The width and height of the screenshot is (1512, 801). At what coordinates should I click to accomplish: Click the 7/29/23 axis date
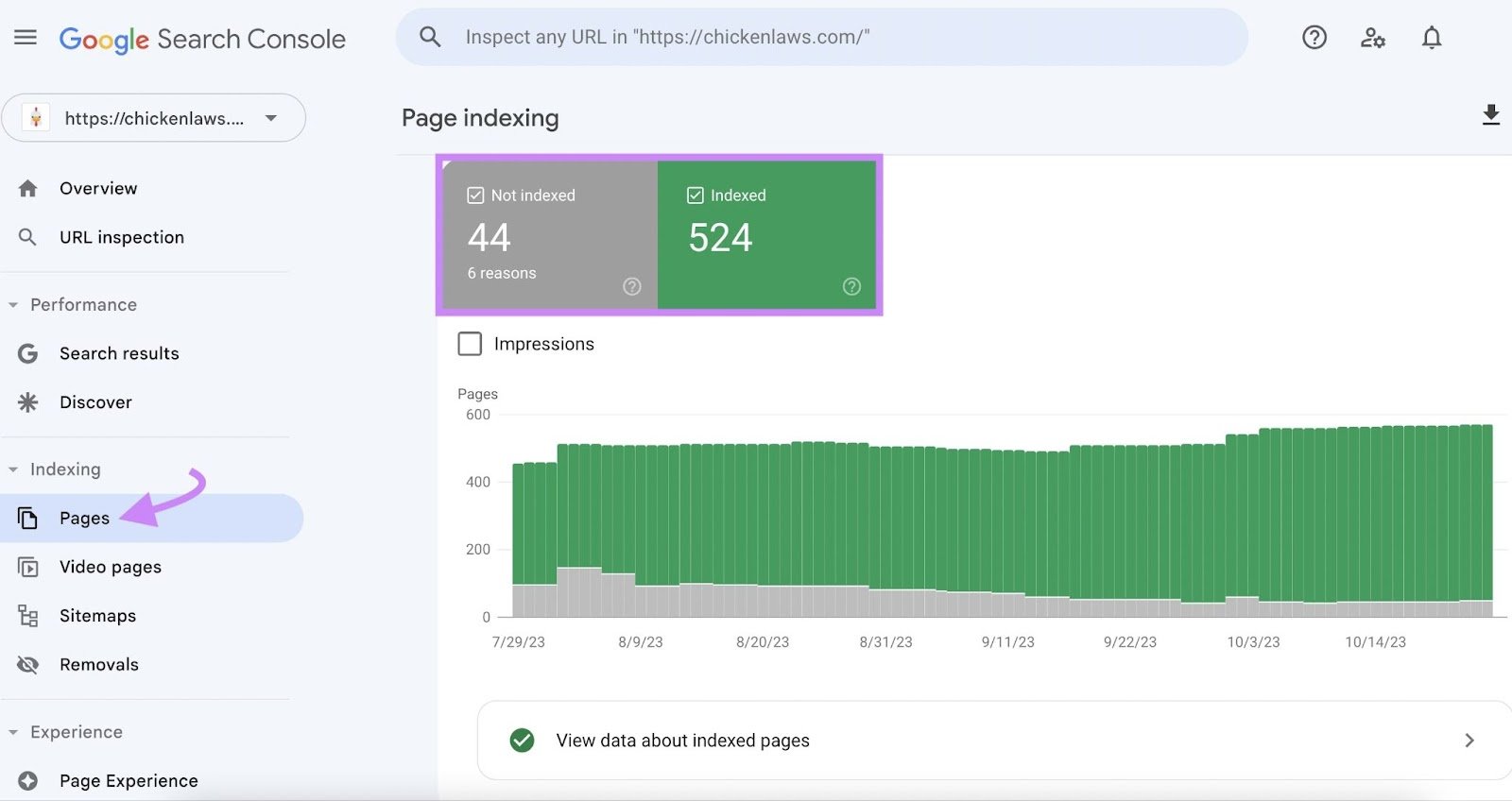[x=519, y=642]
